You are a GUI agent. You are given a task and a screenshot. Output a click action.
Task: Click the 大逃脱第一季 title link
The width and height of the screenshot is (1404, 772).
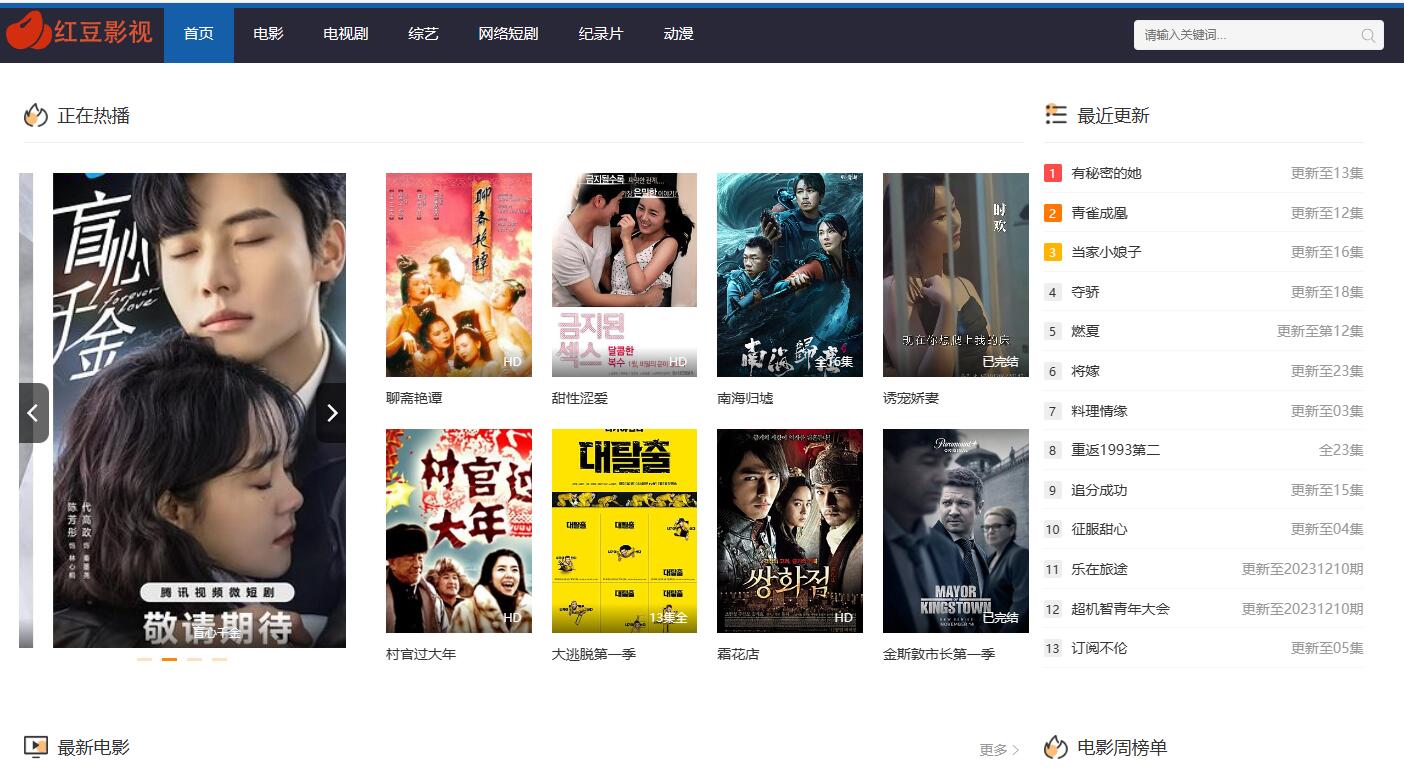[594, 654]
